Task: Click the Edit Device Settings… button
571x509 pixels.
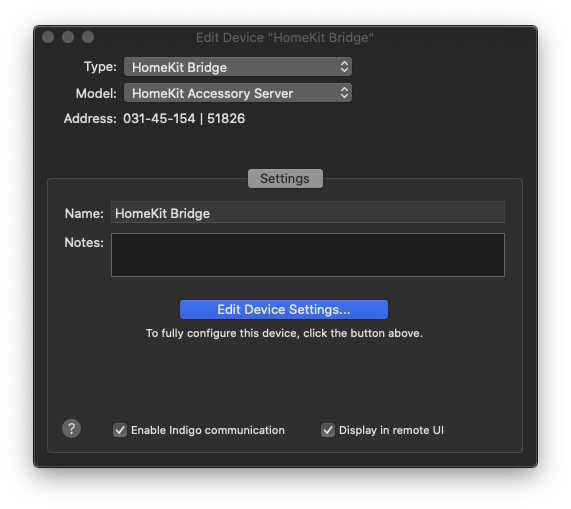Action: [x=284, y=310]
